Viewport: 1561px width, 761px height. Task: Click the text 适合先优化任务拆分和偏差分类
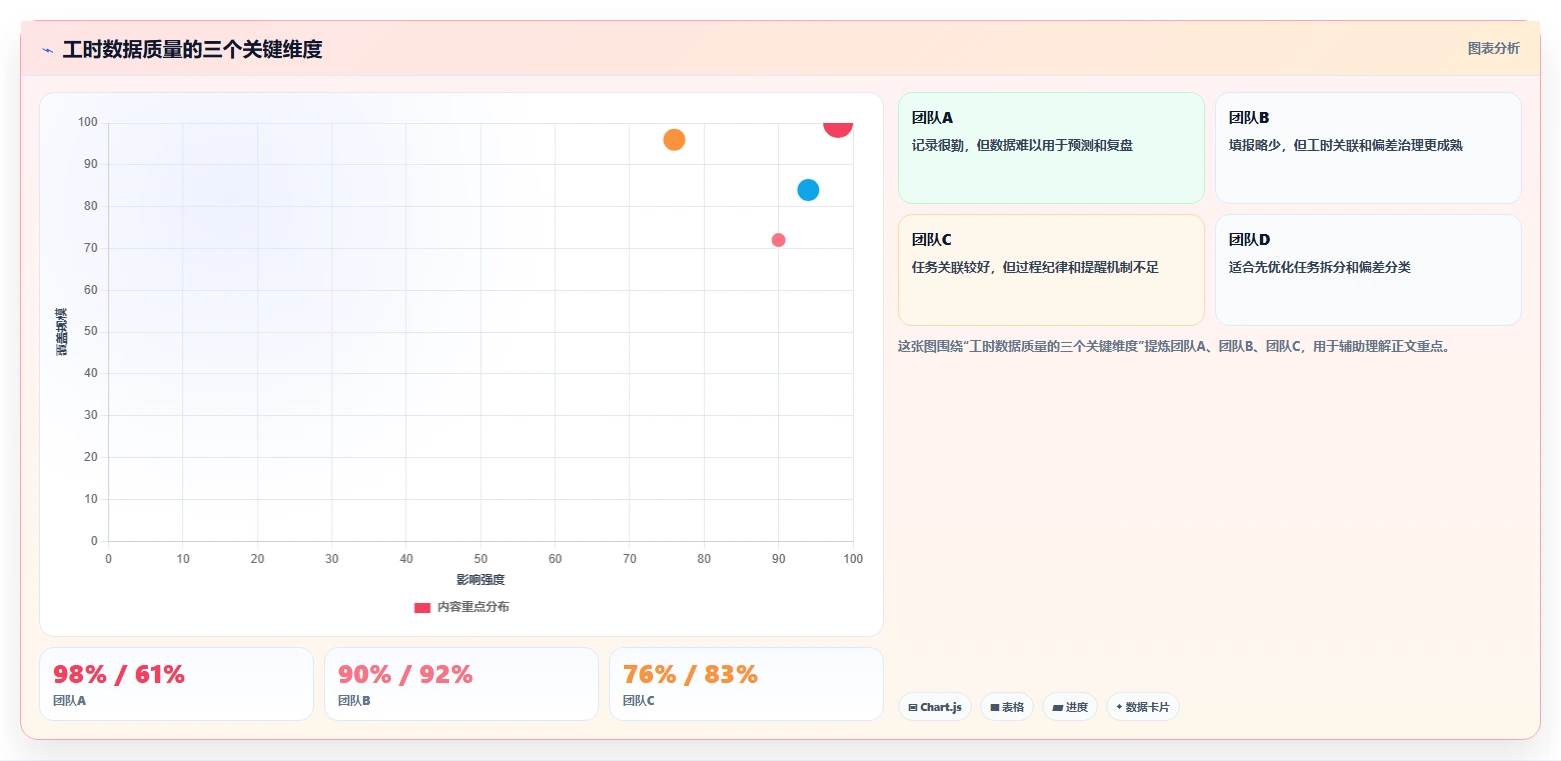(1319, 267)
